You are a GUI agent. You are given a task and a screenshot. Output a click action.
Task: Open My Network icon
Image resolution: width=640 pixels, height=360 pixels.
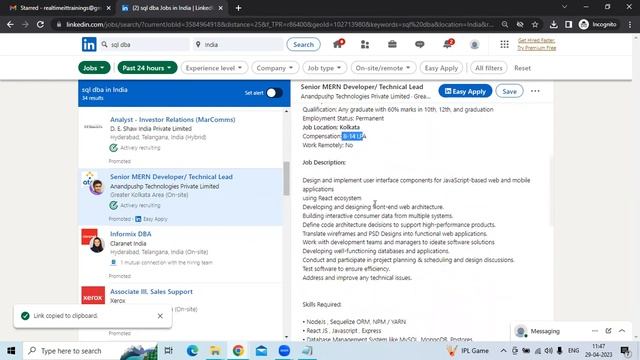365,44
